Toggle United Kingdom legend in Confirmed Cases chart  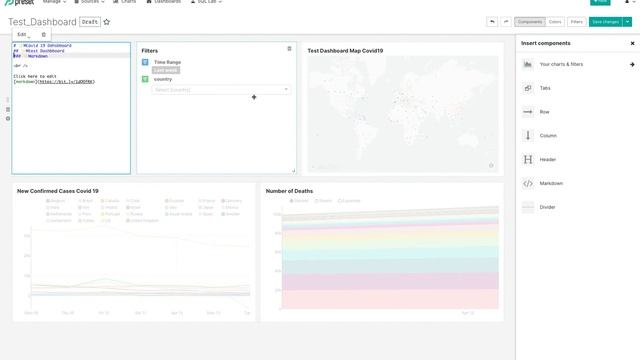point(142,221)
